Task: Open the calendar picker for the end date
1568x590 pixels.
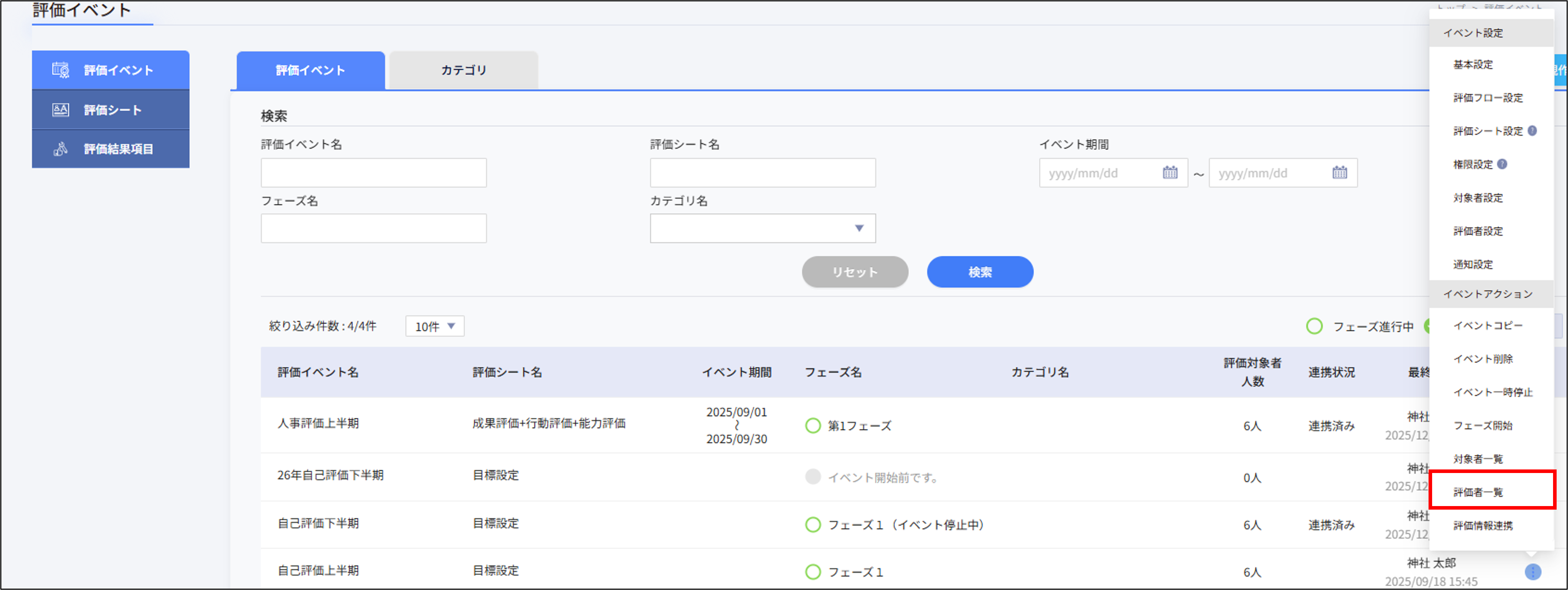Action: tap(1340, 173)
